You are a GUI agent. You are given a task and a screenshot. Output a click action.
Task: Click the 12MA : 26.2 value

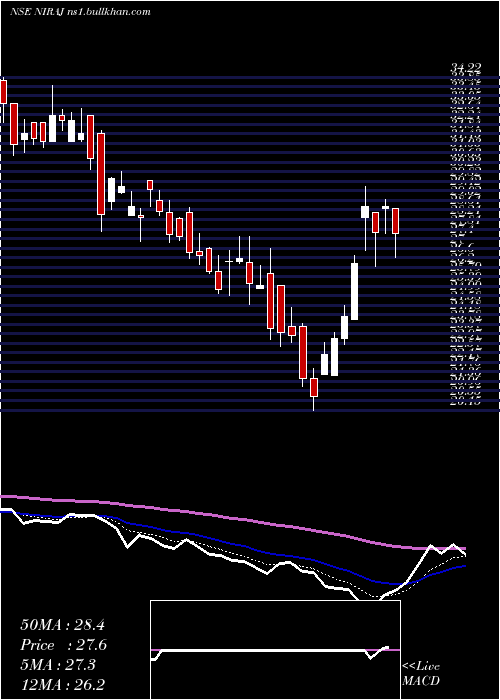pos(62,685)
